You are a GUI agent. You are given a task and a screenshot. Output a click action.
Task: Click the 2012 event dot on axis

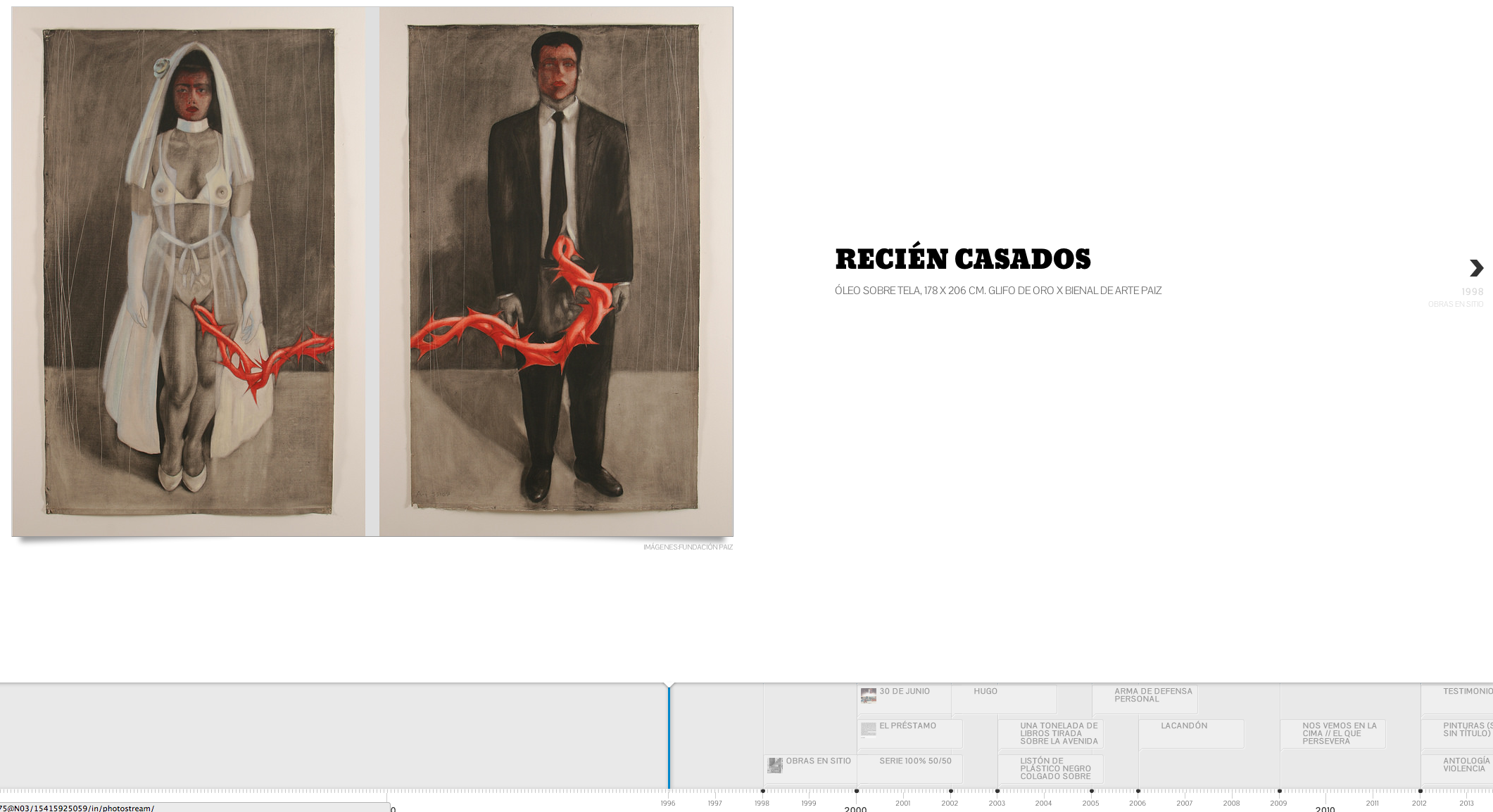[1420, 791]
